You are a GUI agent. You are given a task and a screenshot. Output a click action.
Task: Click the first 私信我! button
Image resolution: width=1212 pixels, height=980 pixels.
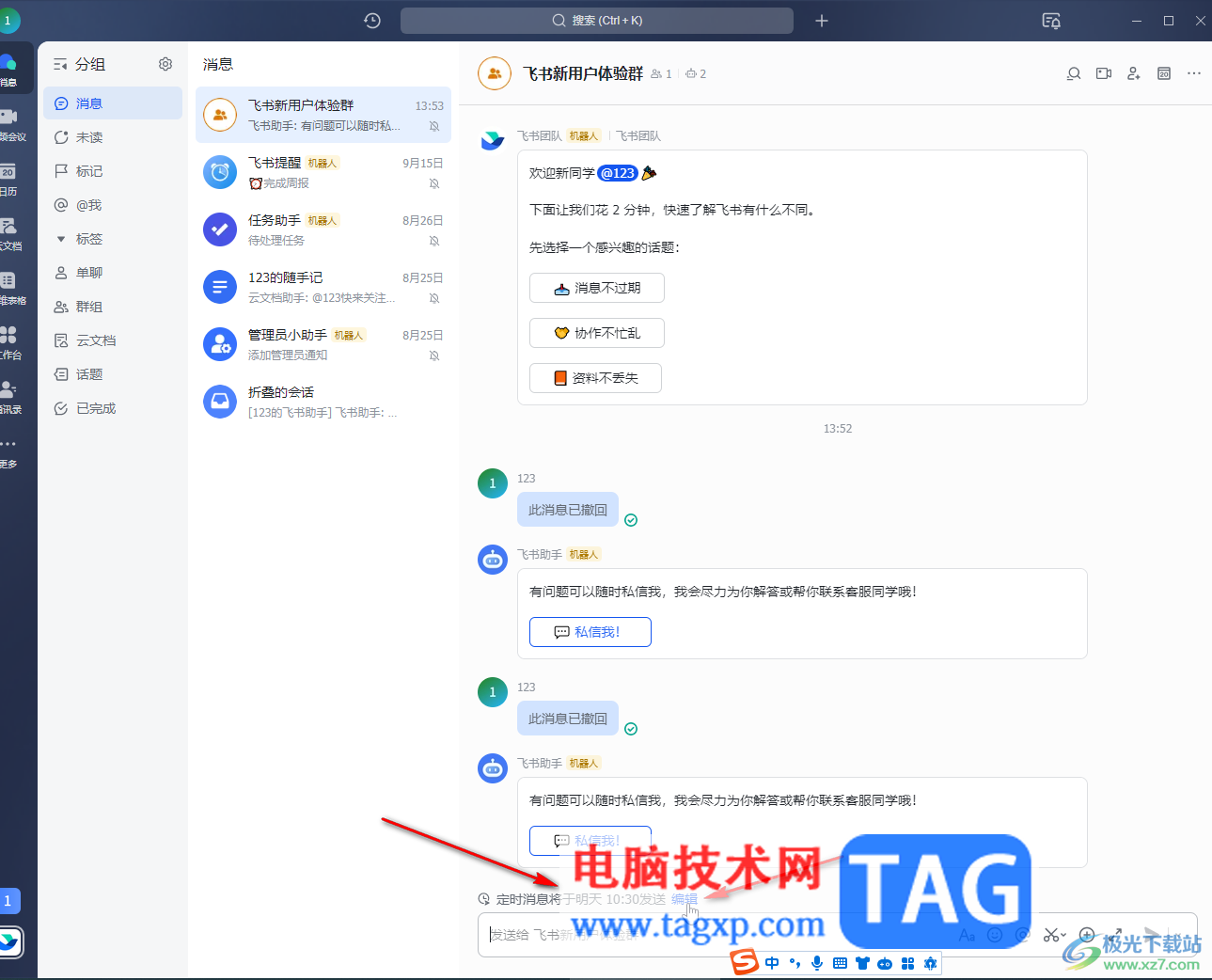[x=590, y=632]
